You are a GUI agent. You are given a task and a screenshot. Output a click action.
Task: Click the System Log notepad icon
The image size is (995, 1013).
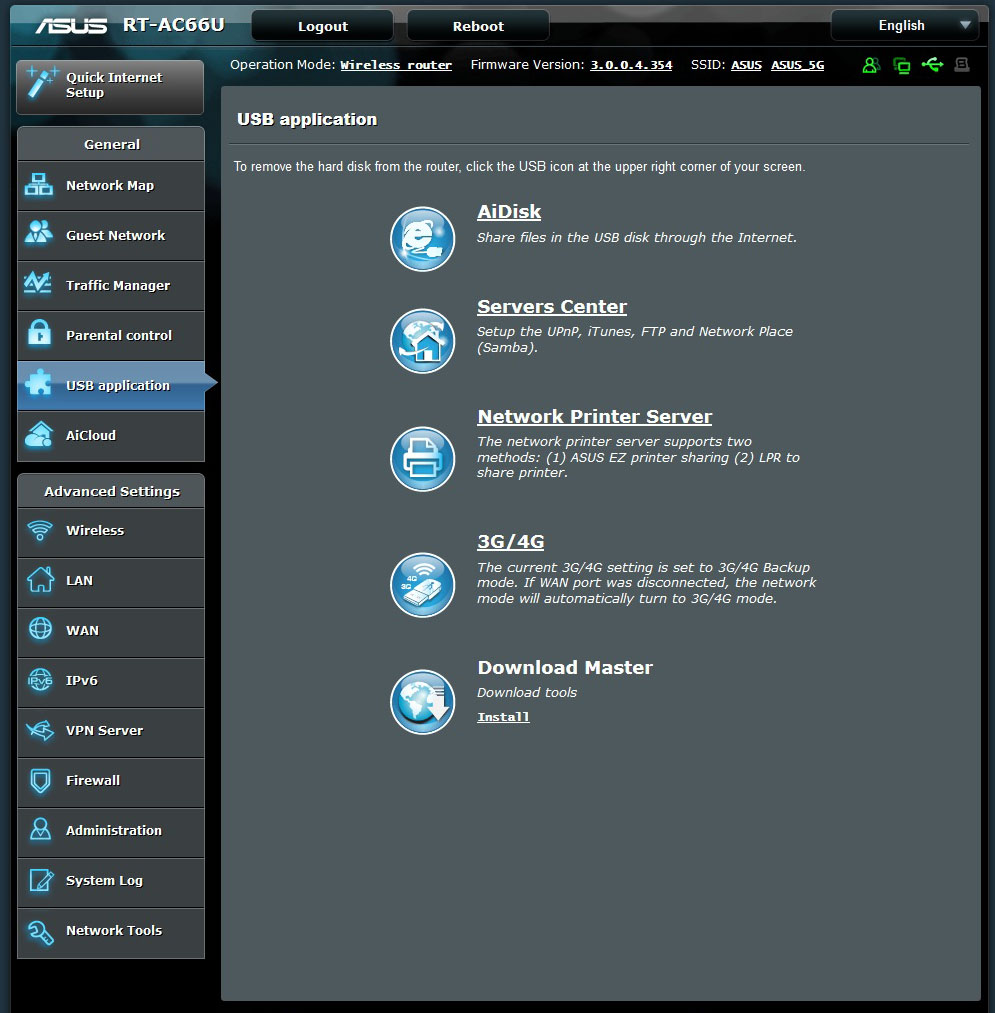[x=41, y=880]
